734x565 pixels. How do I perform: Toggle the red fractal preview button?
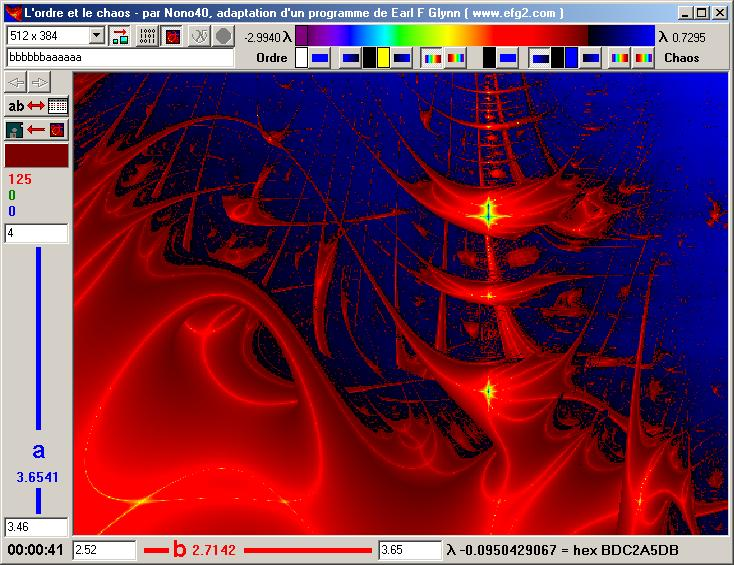pyautogui.click(x=172, y=36)
